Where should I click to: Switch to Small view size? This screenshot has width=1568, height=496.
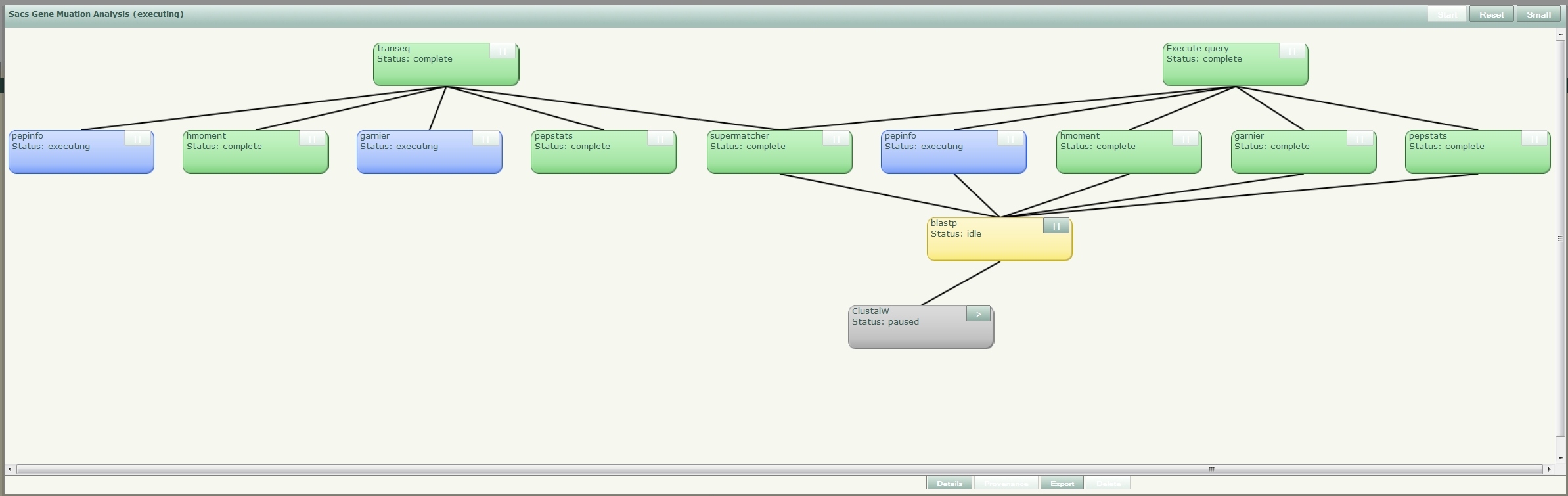(1538, 14)
